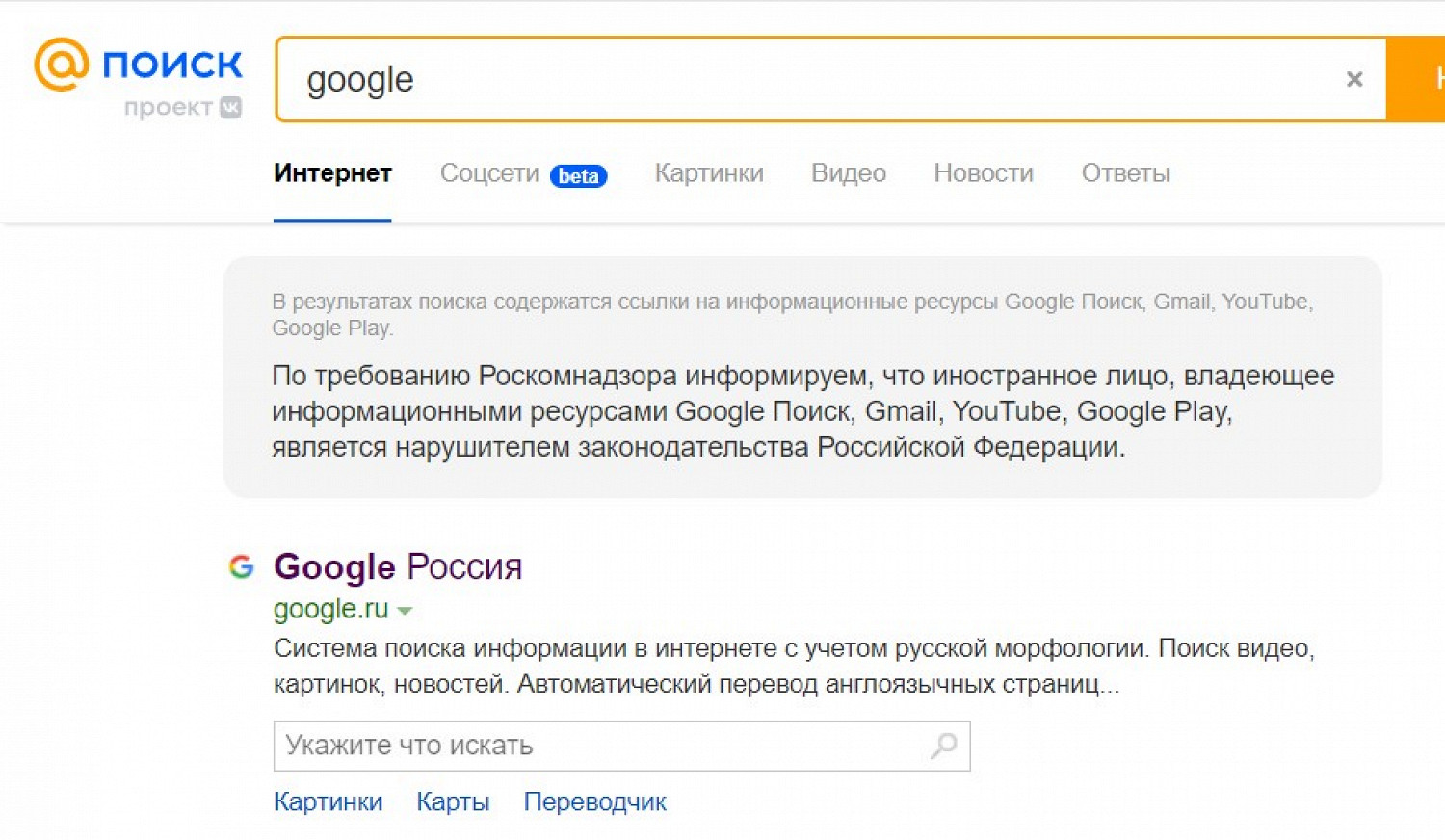The image size is (1445, 840).
Task: Open the Карты sitelink
Action: (x=453, y=801)
